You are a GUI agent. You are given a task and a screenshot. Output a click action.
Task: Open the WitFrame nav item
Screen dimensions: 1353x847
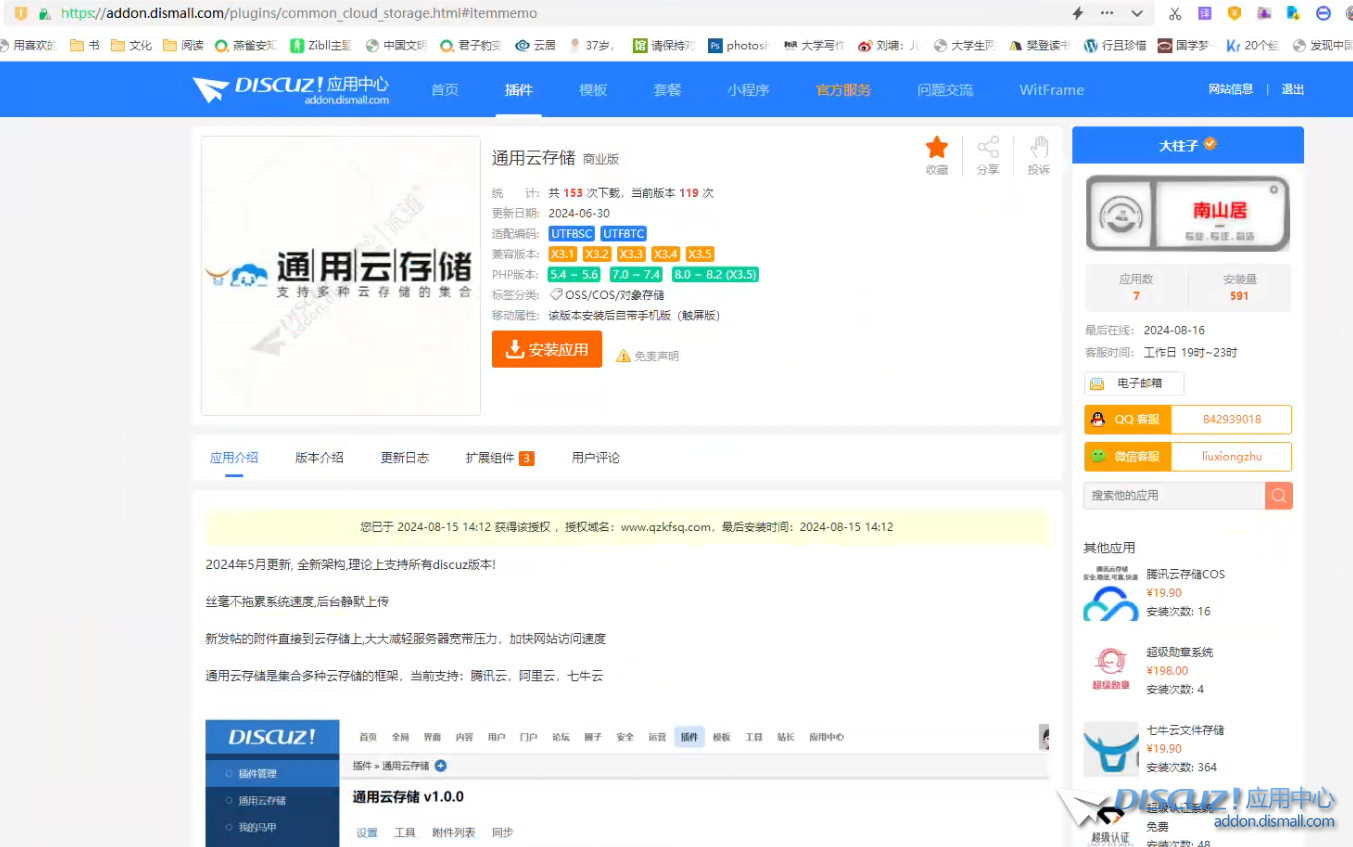pyautogui.click(x=1051, y=90)
